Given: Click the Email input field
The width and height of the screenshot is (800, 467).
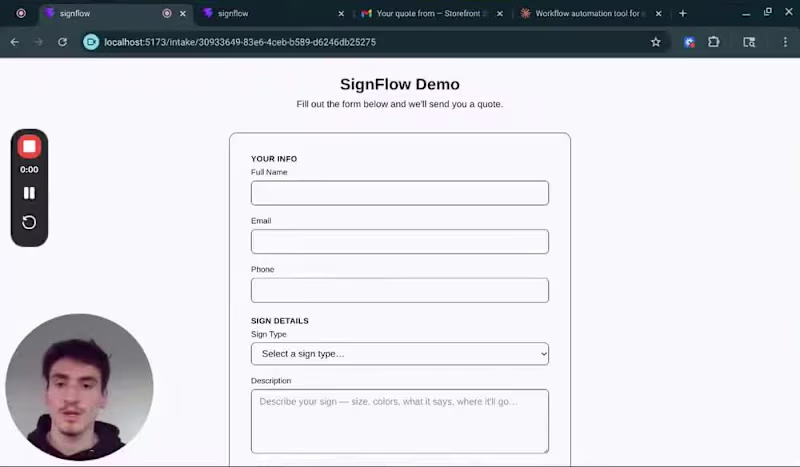Looking at the screenshot, I should pos(399,241).
